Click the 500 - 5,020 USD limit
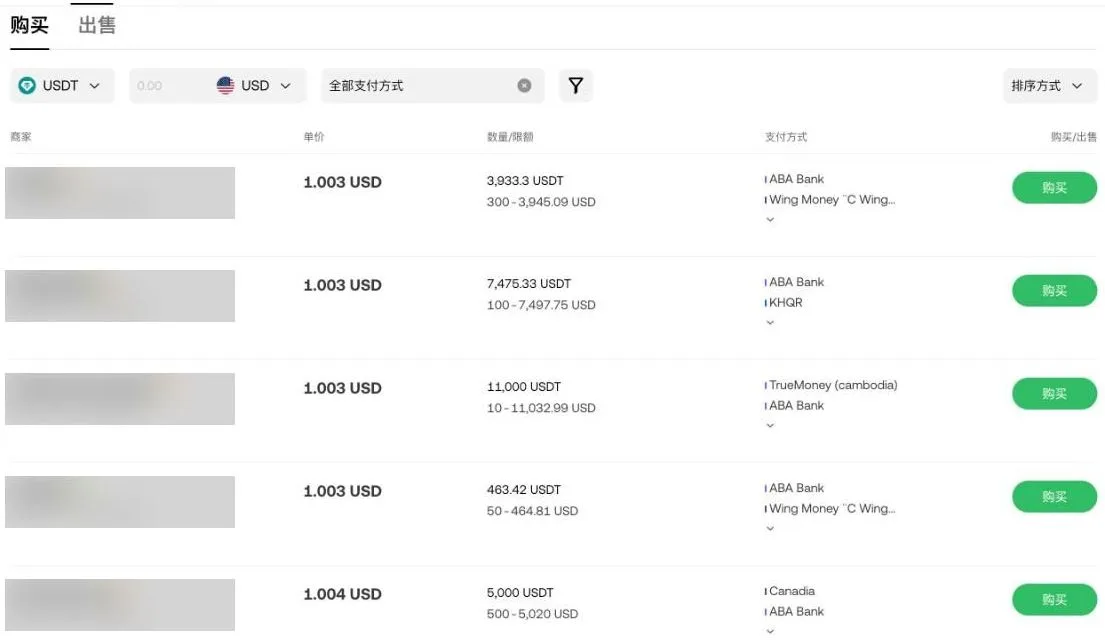The height and width of the screenshot is (640, 1105). pos(532,613)
